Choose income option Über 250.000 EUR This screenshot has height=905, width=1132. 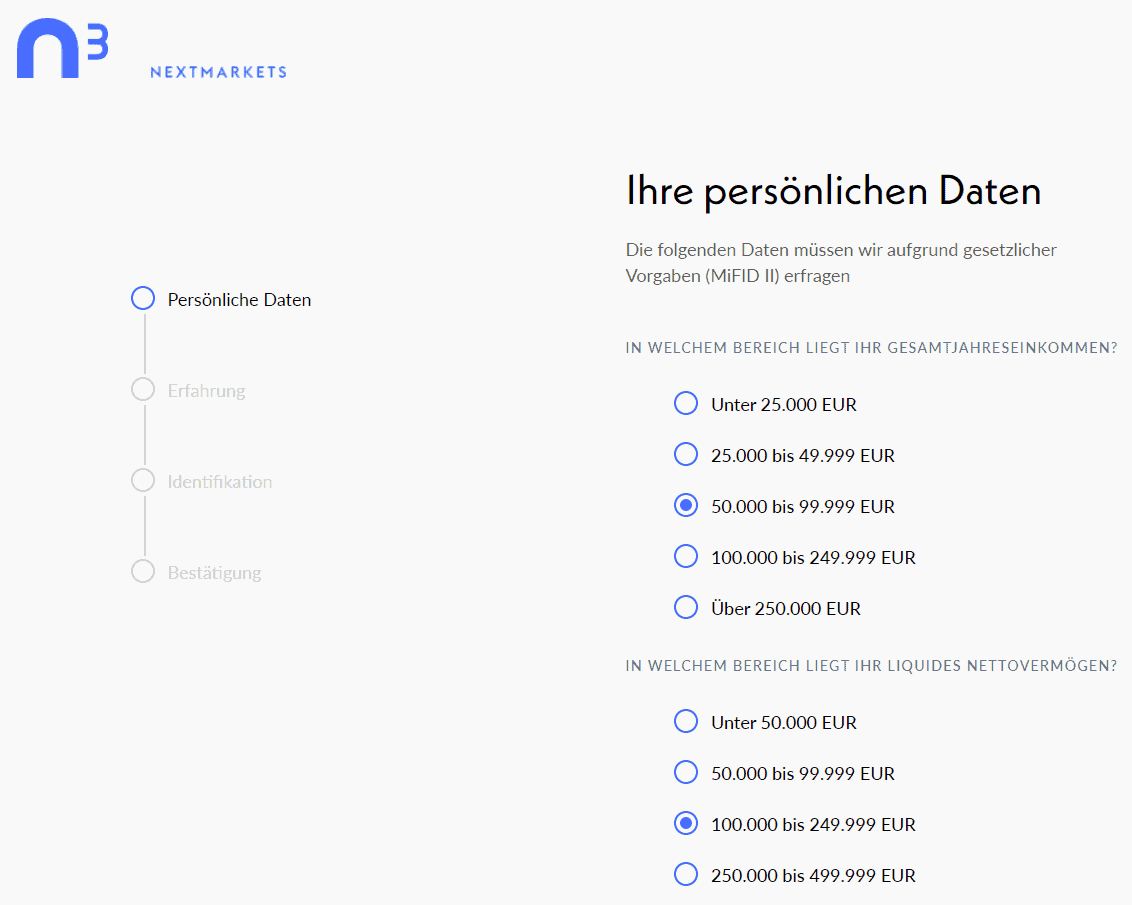click(x=686, y=608)
